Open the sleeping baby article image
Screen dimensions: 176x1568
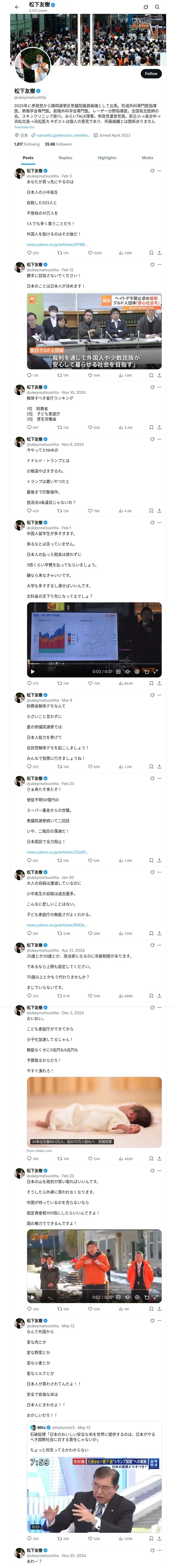tap(94, 1111)
